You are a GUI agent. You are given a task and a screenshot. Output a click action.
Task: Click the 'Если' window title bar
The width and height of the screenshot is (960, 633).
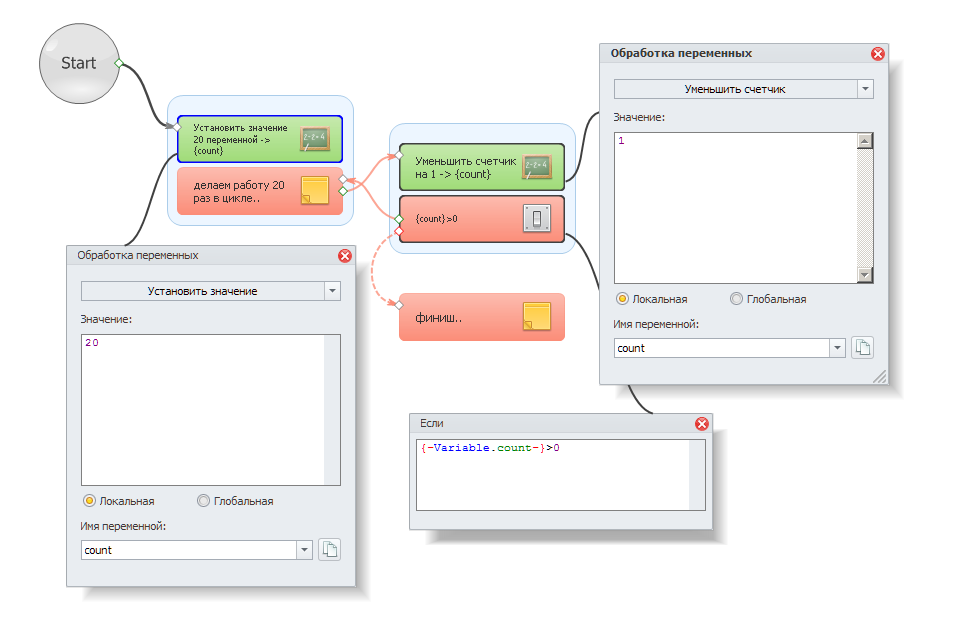[561, 424]
